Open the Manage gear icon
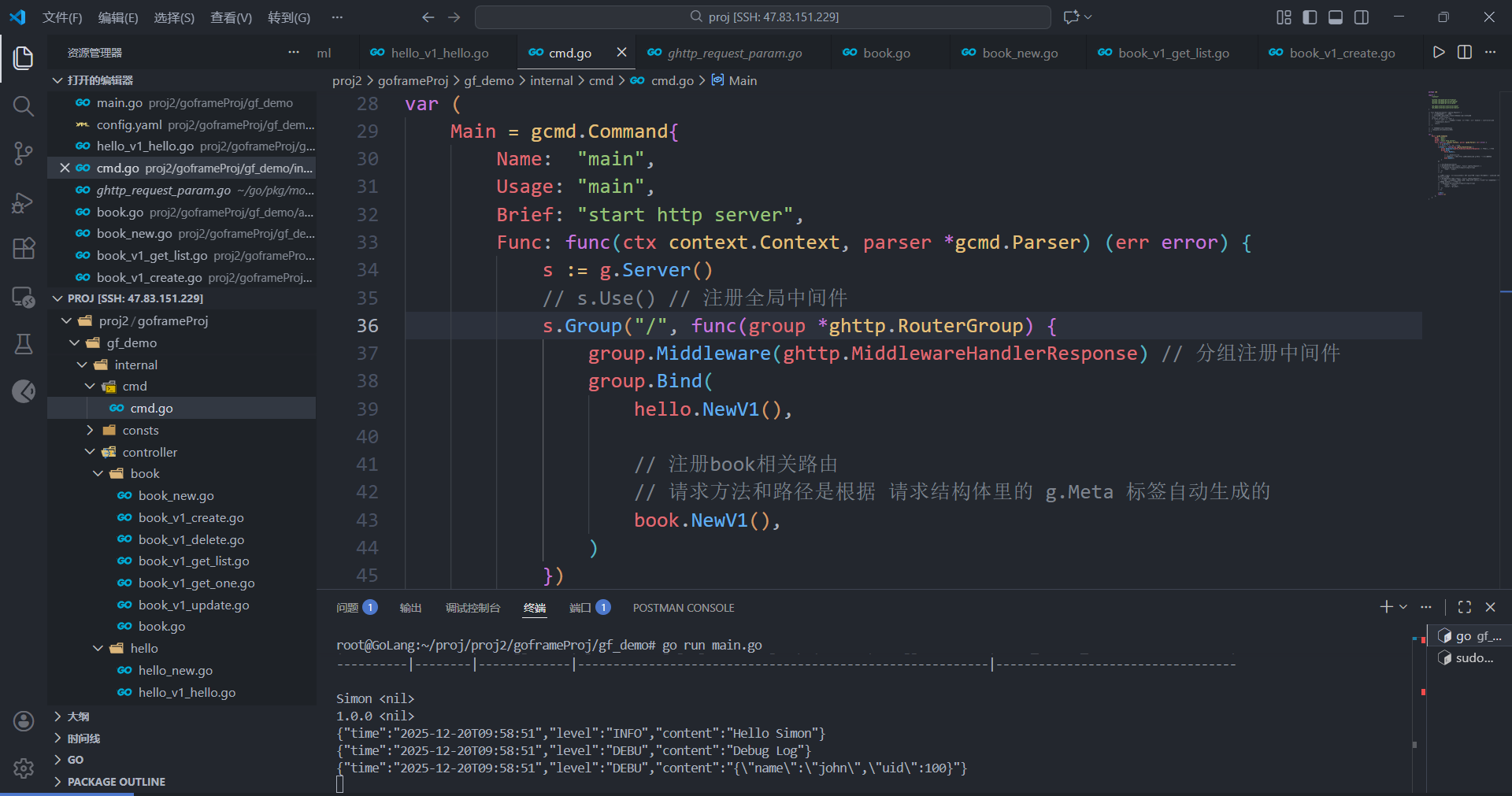This screenshot has width=1512, height=796. pos(24,768)
